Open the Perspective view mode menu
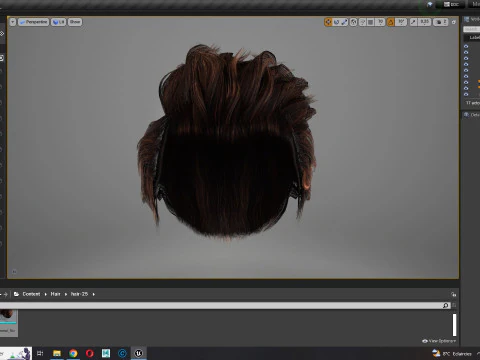The height and width of the screenshot is (360, 480). 33,22
